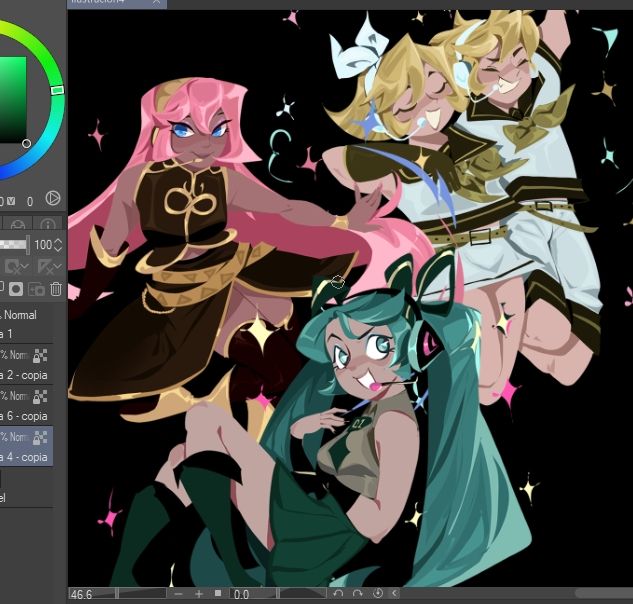Close the illustration canvas tab
The width and height of the screenshot is (633, 604).
tap(157, 2)
